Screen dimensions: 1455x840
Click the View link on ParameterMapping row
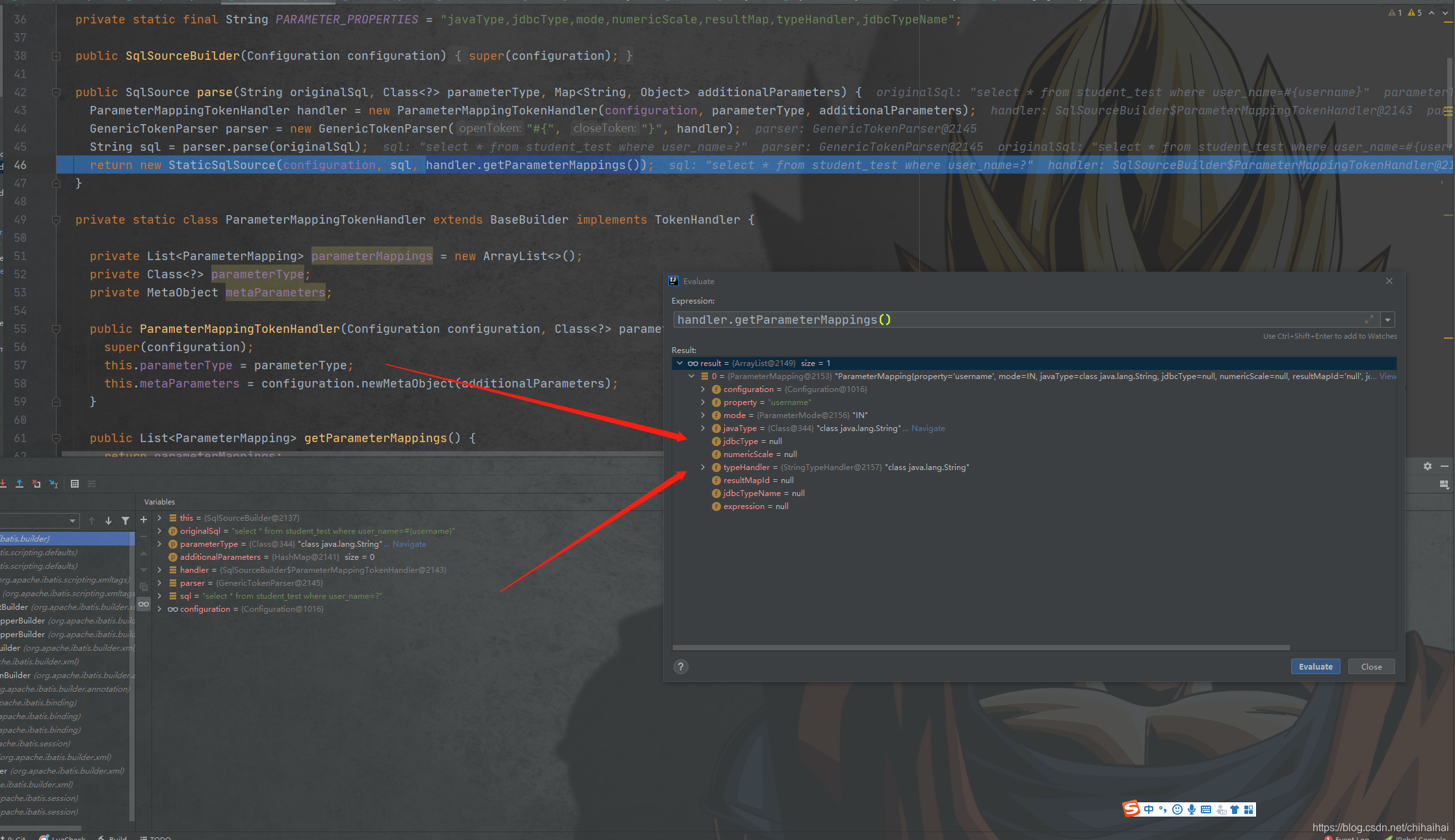pos(1387,376)
